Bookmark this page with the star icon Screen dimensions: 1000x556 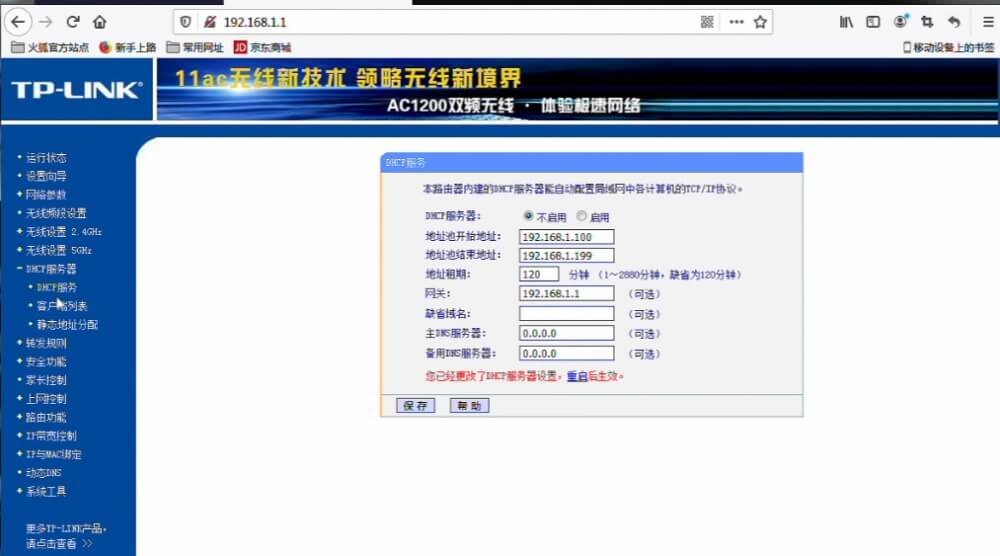point(760,21)
